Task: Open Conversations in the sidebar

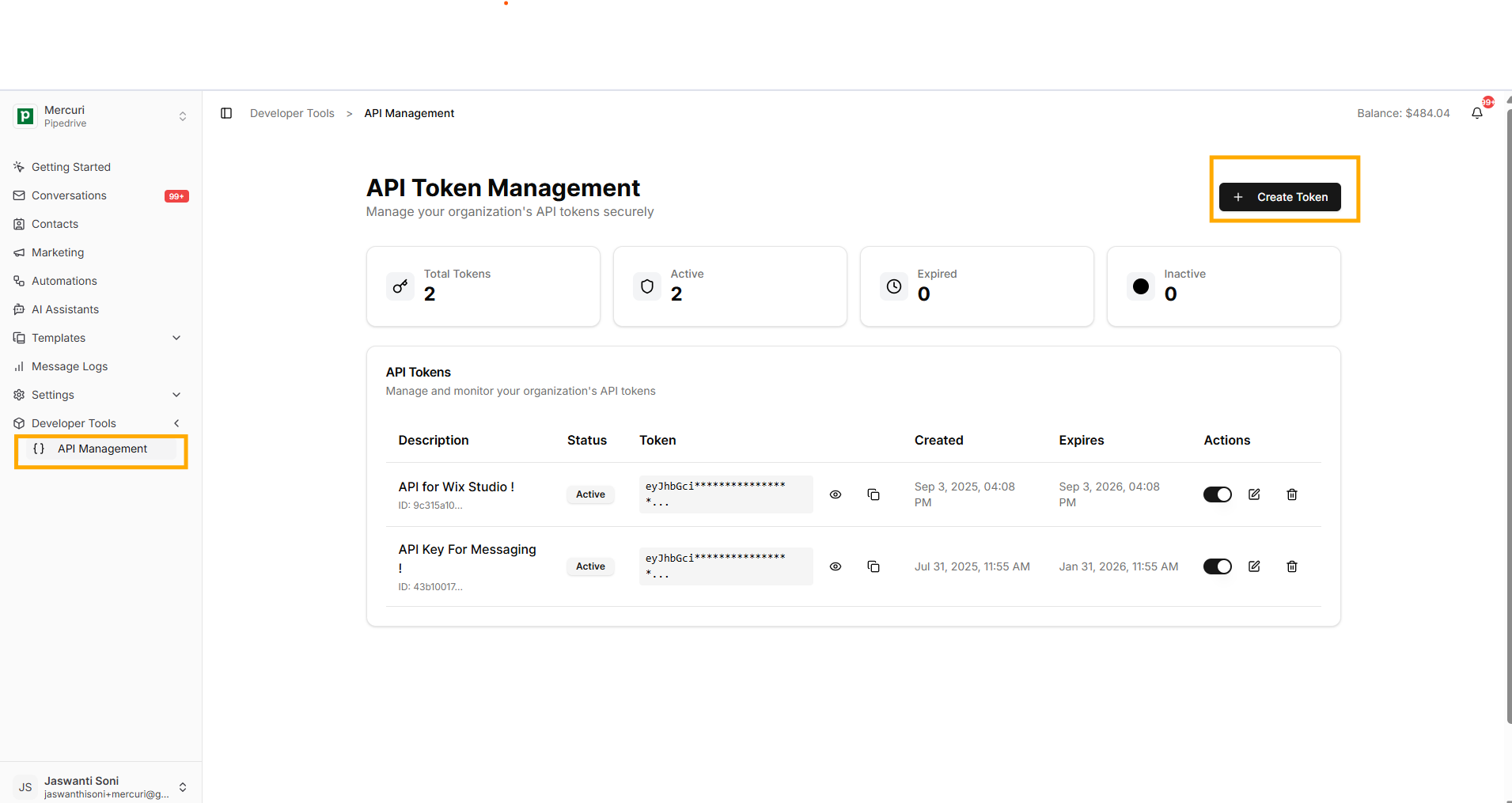Action: click(x=69, y=195)
